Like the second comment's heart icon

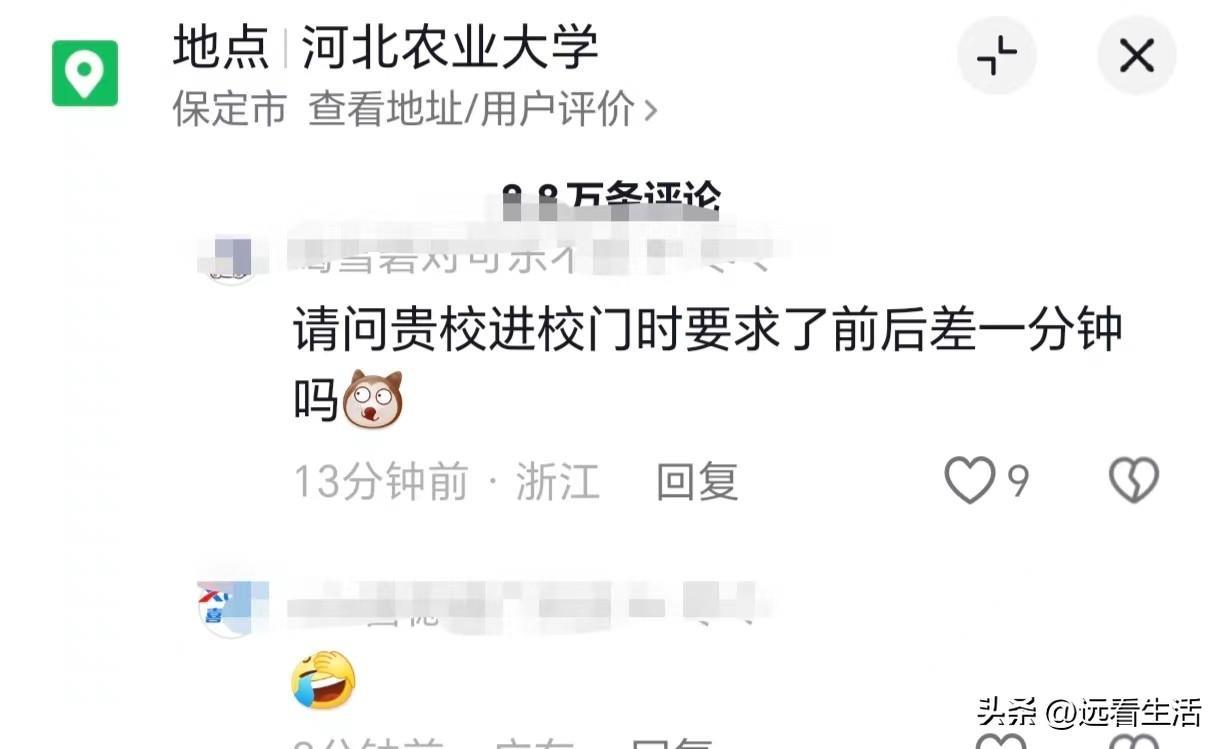coord(999,742)
